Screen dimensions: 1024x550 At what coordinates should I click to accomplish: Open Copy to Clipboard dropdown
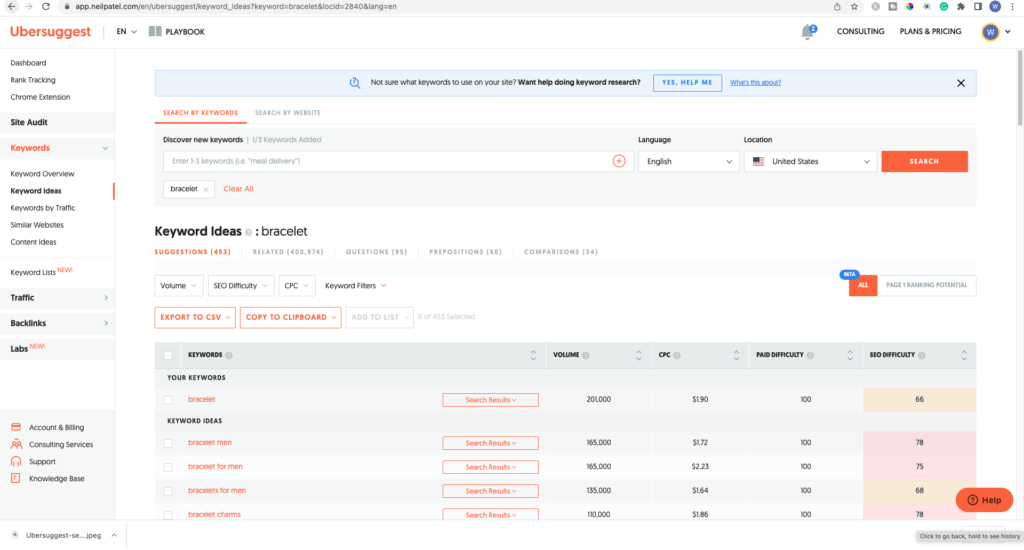290,317
